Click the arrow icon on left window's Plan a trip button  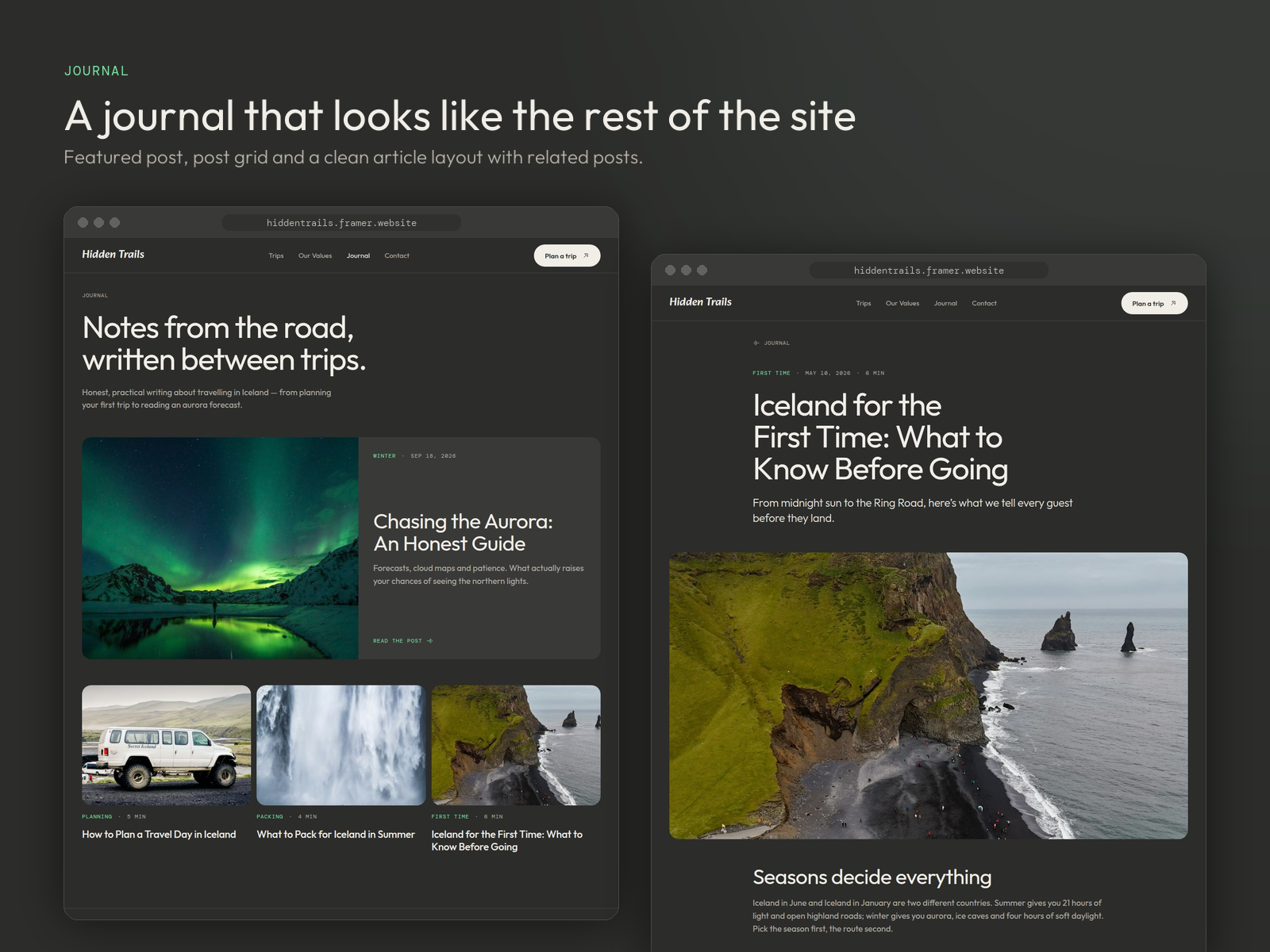click(x=586, y=255)
